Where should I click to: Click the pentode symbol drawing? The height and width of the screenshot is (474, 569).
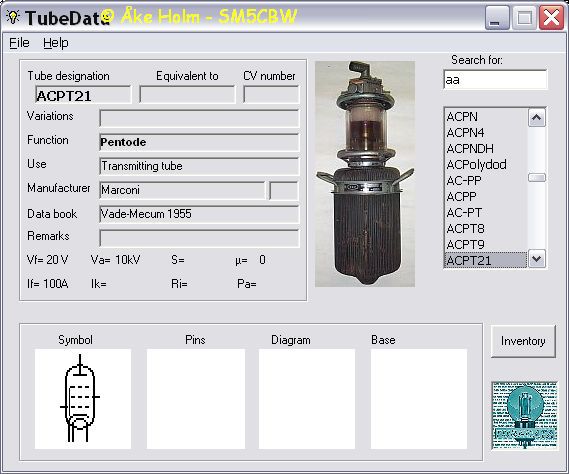80,398
